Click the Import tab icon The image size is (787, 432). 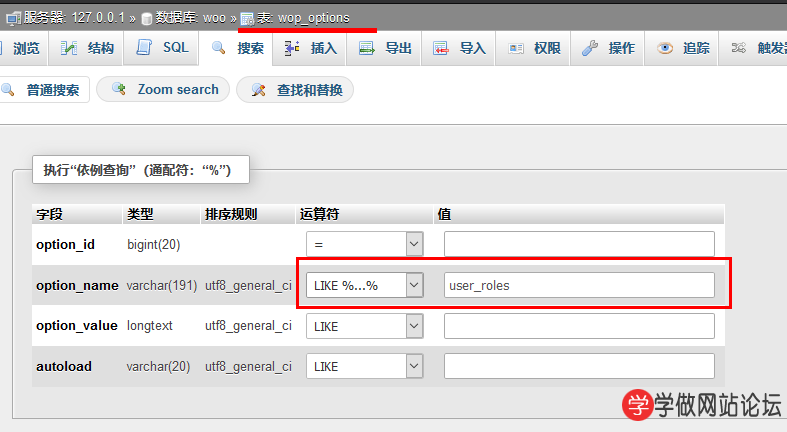[441, 48]
